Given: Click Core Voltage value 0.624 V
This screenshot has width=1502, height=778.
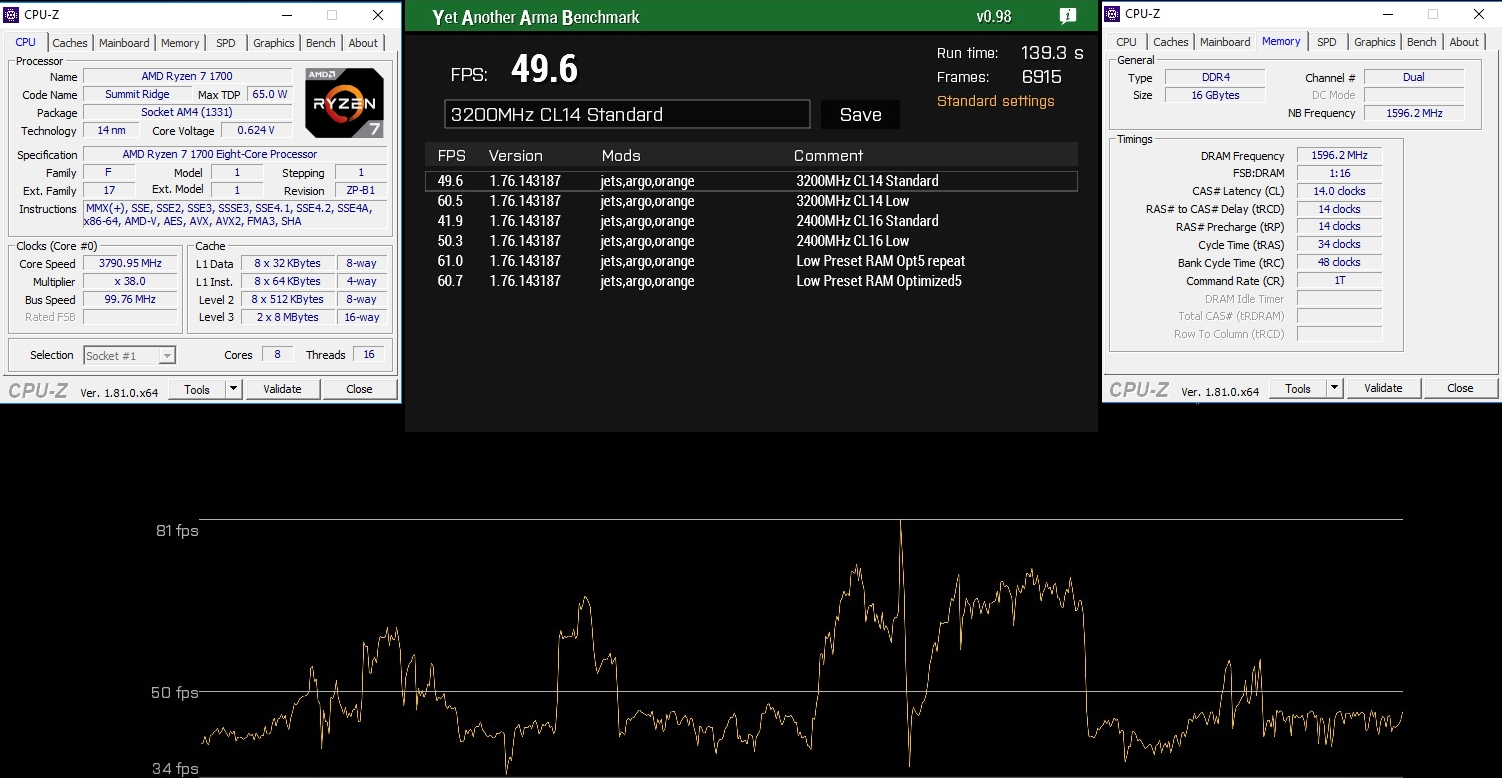Looking at the screenshot, I should pos(257,131).
